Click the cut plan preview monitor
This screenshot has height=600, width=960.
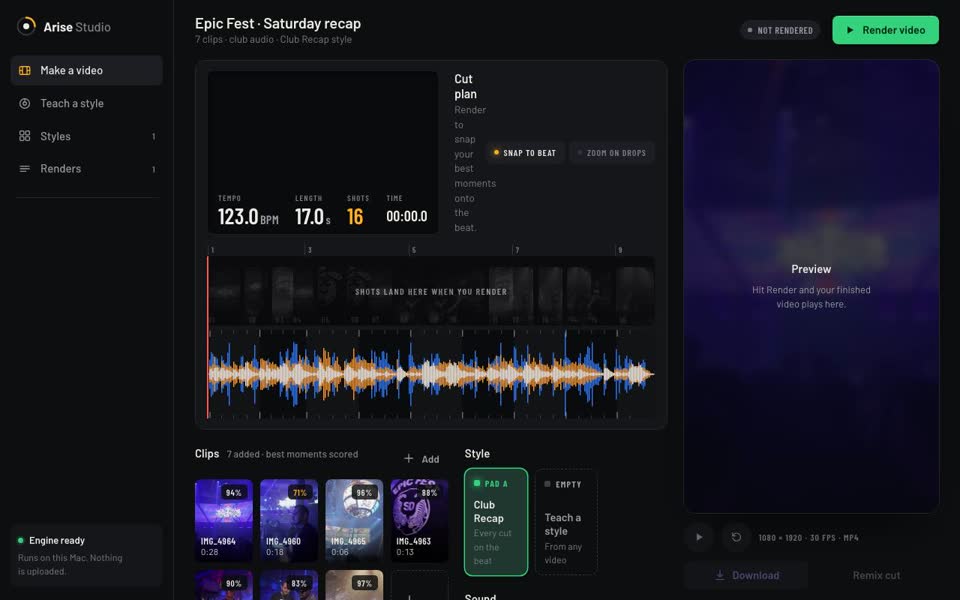[323, 152]
